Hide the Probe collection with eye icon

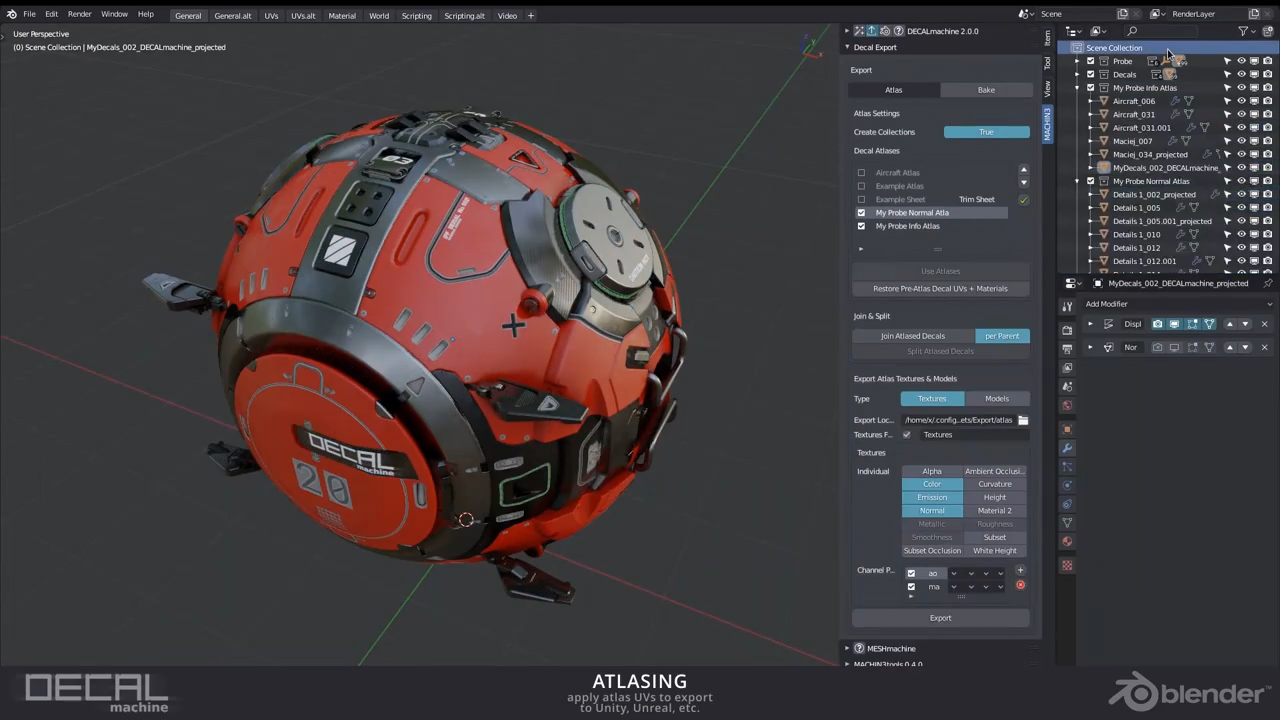coord(1241,61)
